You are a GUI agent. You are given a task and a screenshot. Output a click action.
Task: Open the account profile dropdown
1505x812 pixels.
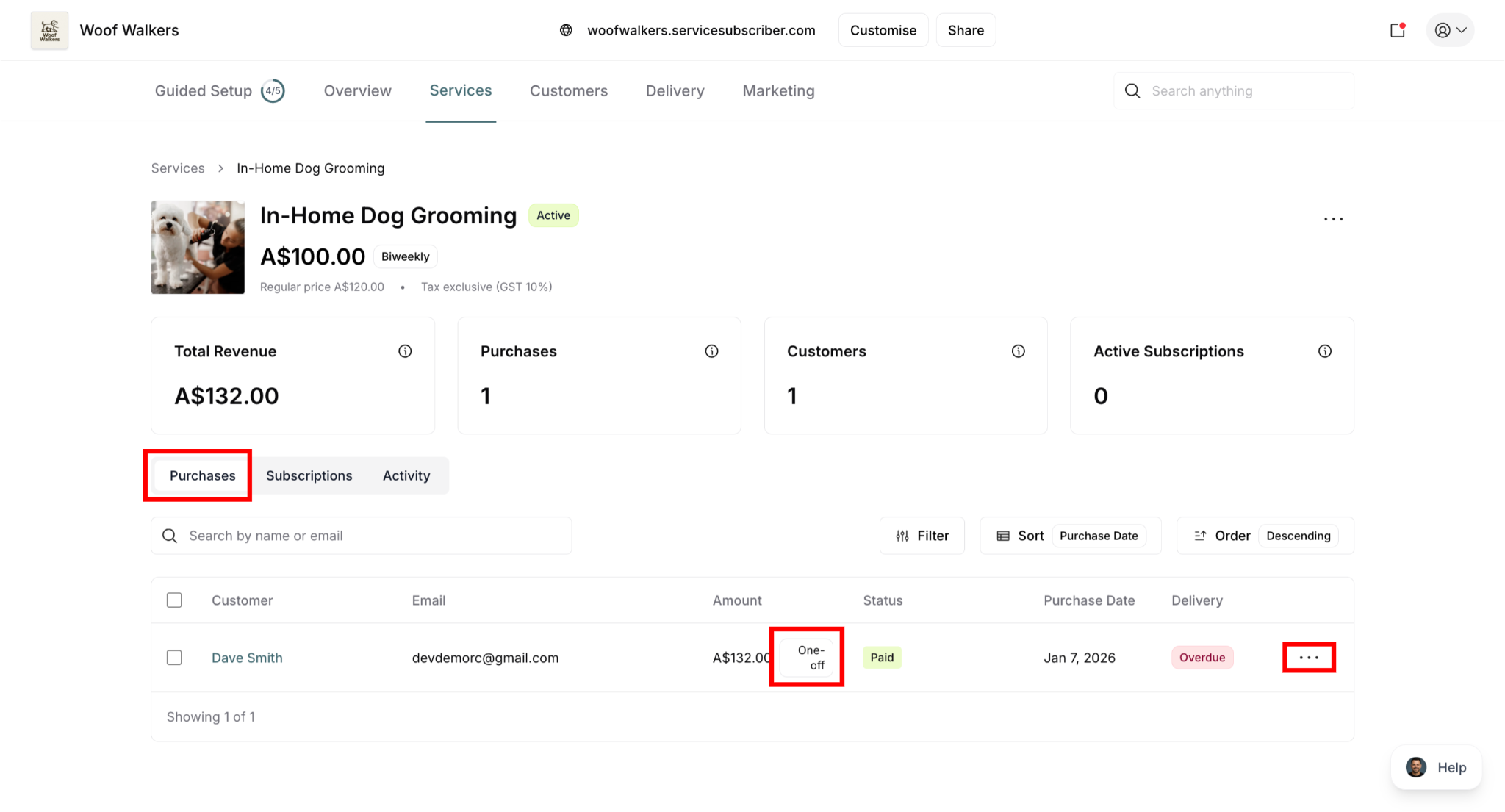(1450, 30)
